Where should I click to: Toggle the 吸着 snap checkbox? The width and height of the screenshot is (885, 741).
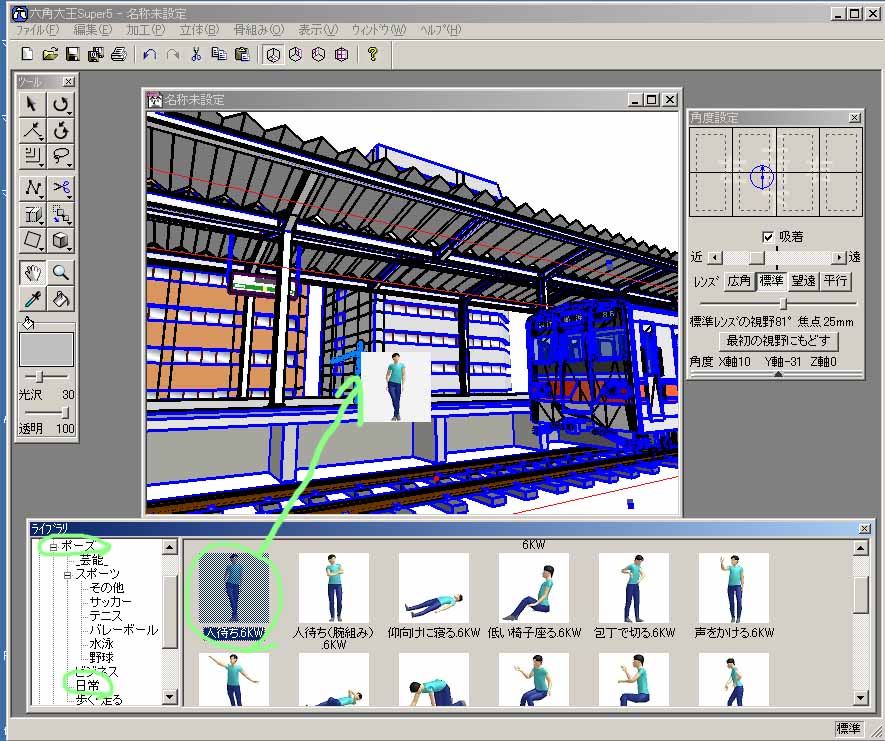[x=767, y=237]
